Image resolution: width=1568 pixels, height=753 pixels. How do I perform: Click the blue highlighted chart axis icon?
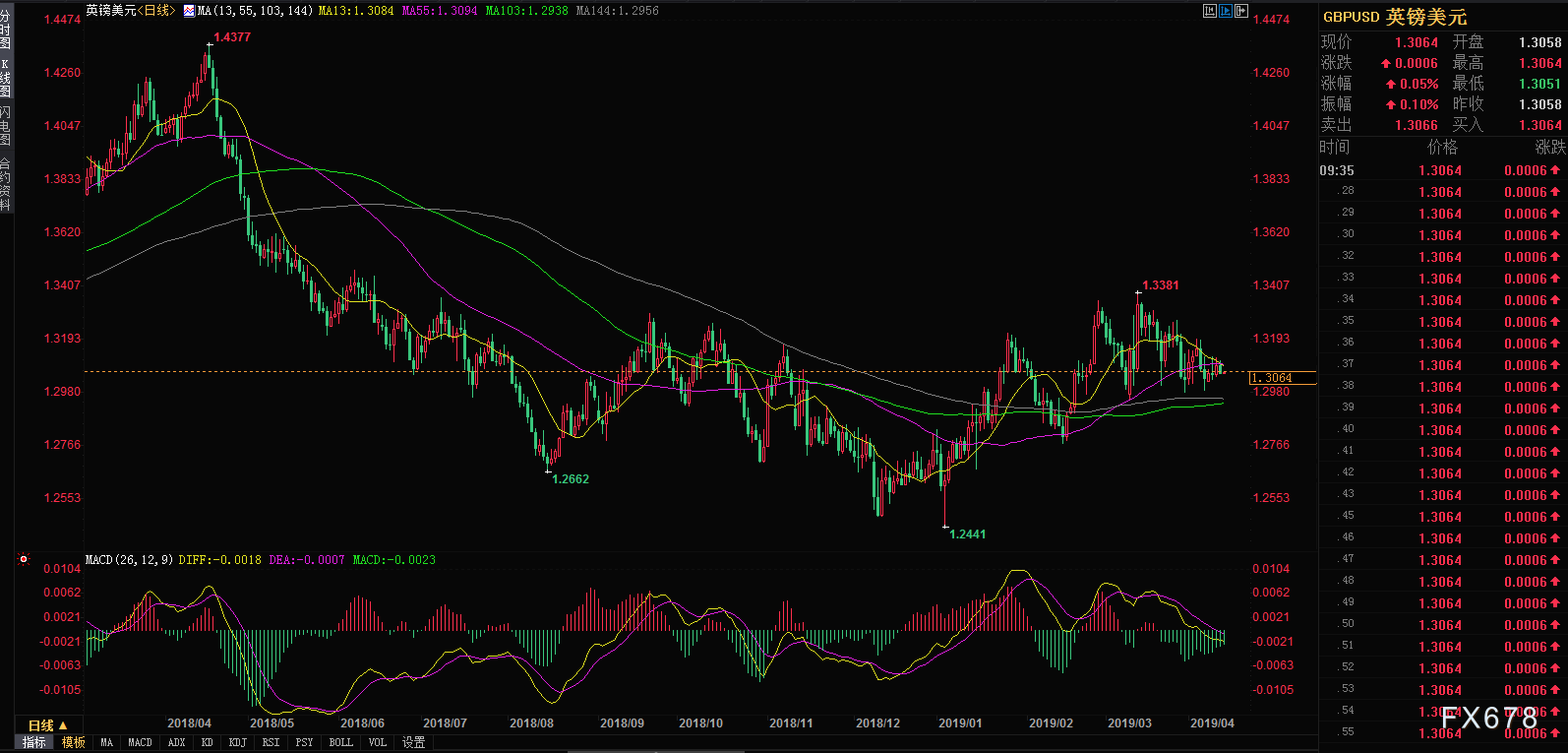[x=1226, y=11]
